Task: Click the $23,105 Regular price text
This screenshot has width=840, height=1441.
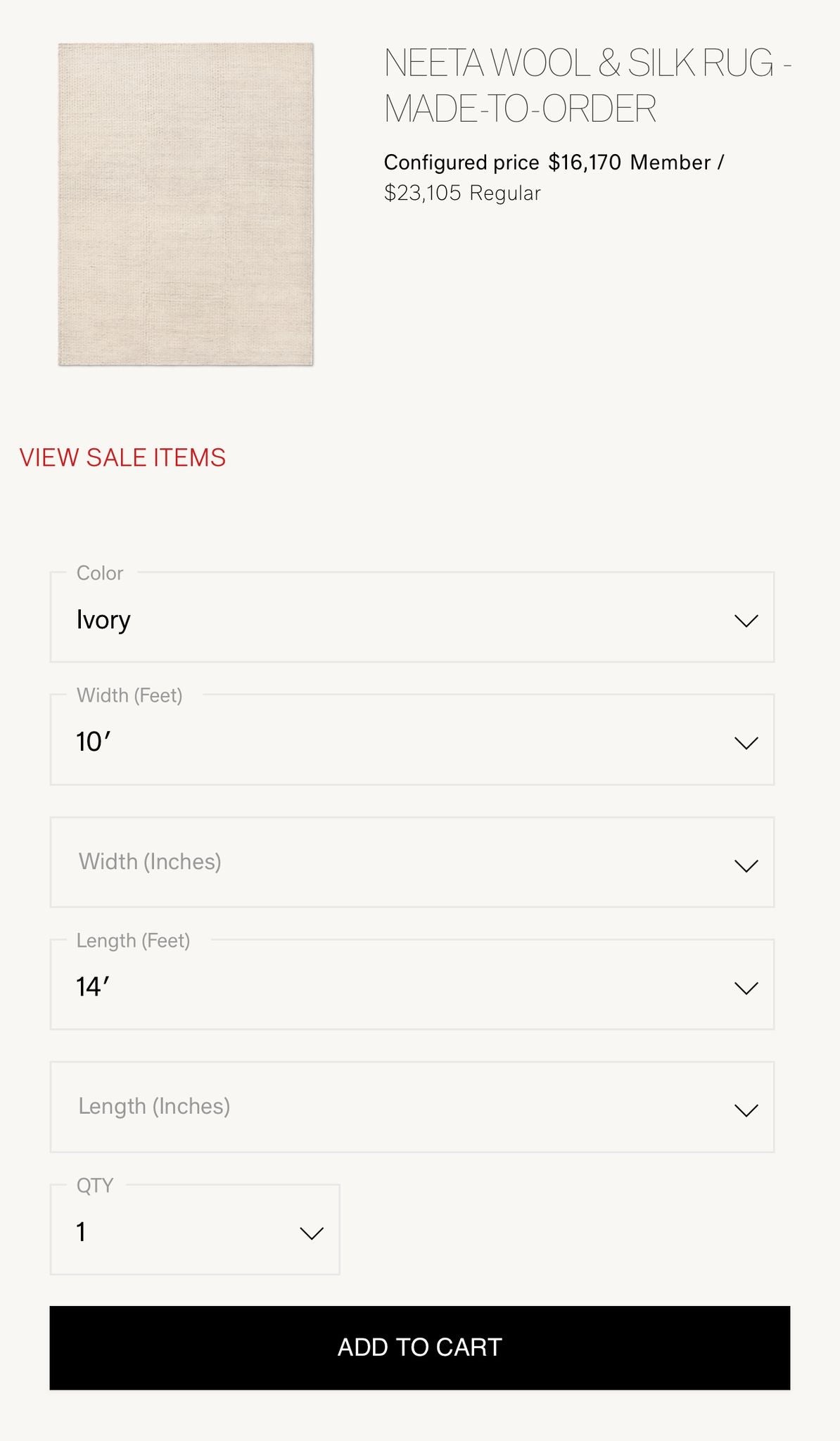Action: [462, 193]
